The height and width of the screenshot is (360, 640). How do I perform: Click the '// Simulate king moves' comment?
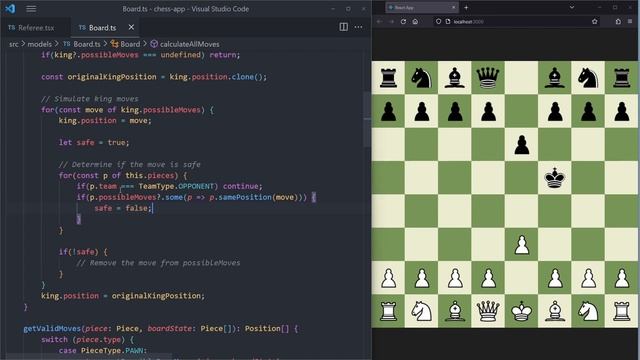[x=90, y=99]
